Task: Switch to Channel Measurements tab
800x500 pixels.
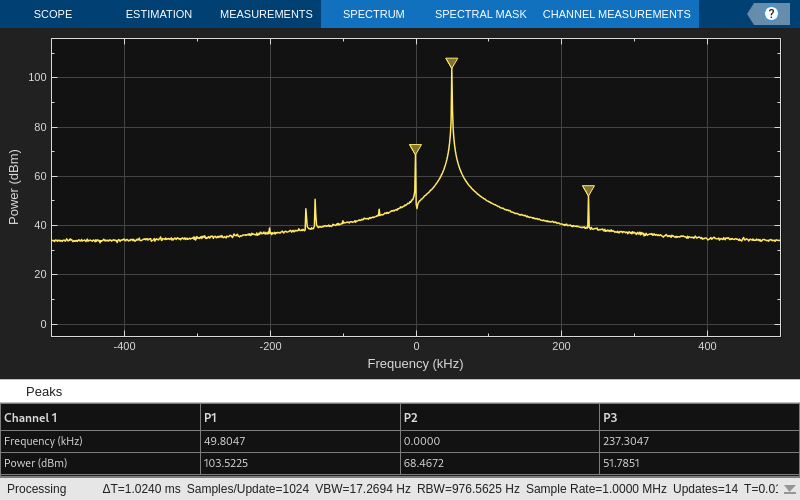Action: (616, 14)
